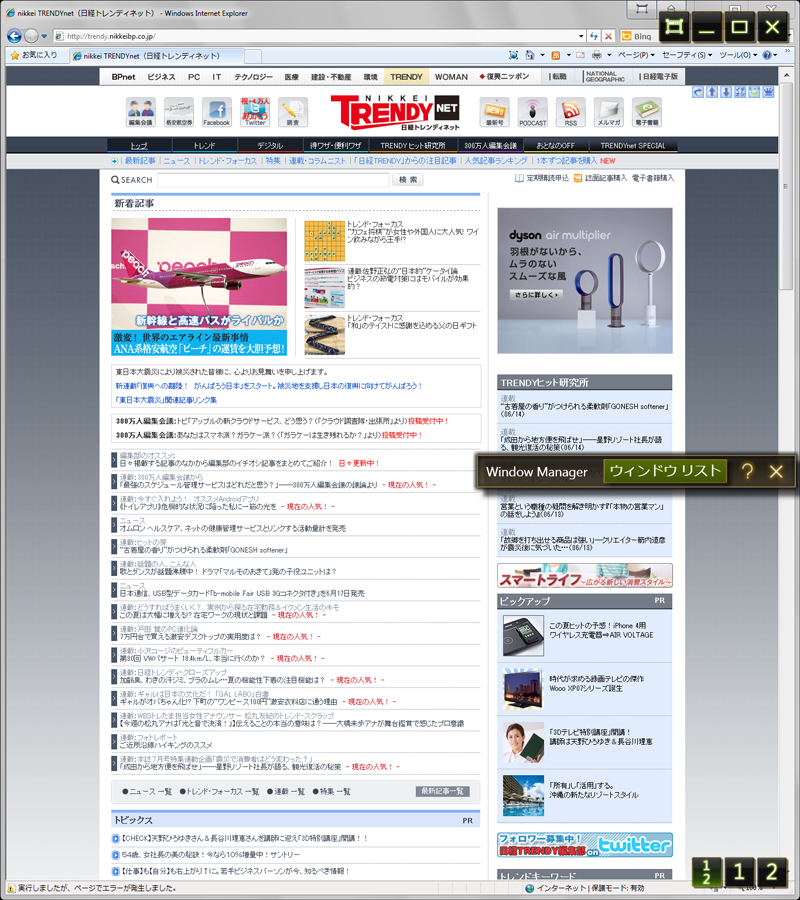Click the スマートライフ banner
Viewport: 800px width, 900px height.
(585, 575)
